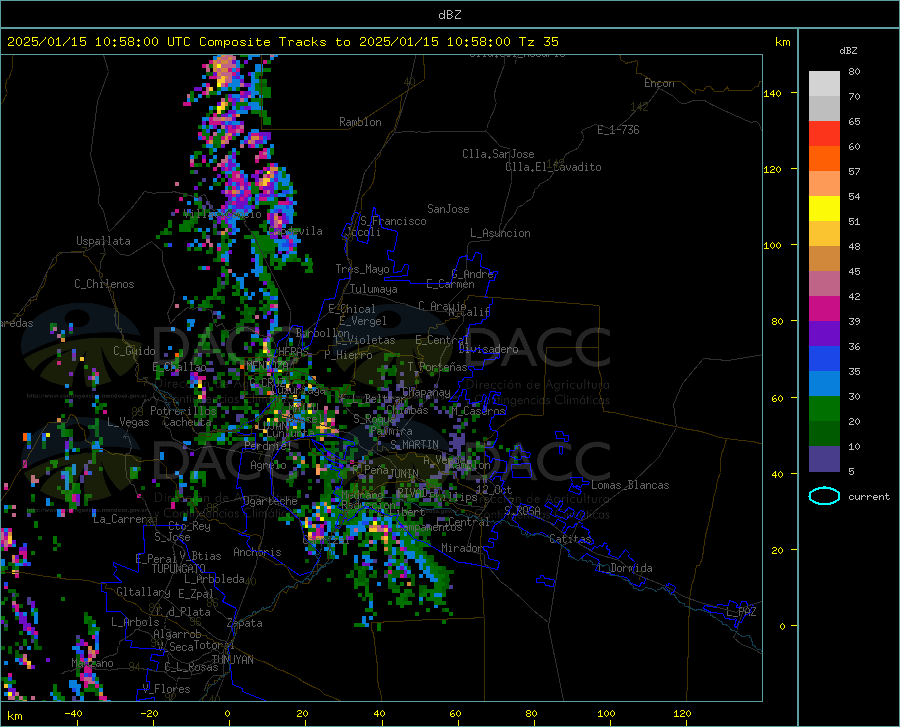900x727 pixels.
Task: Click the 80 dBZ white color swatch
Action: click(x=824, y=83)
